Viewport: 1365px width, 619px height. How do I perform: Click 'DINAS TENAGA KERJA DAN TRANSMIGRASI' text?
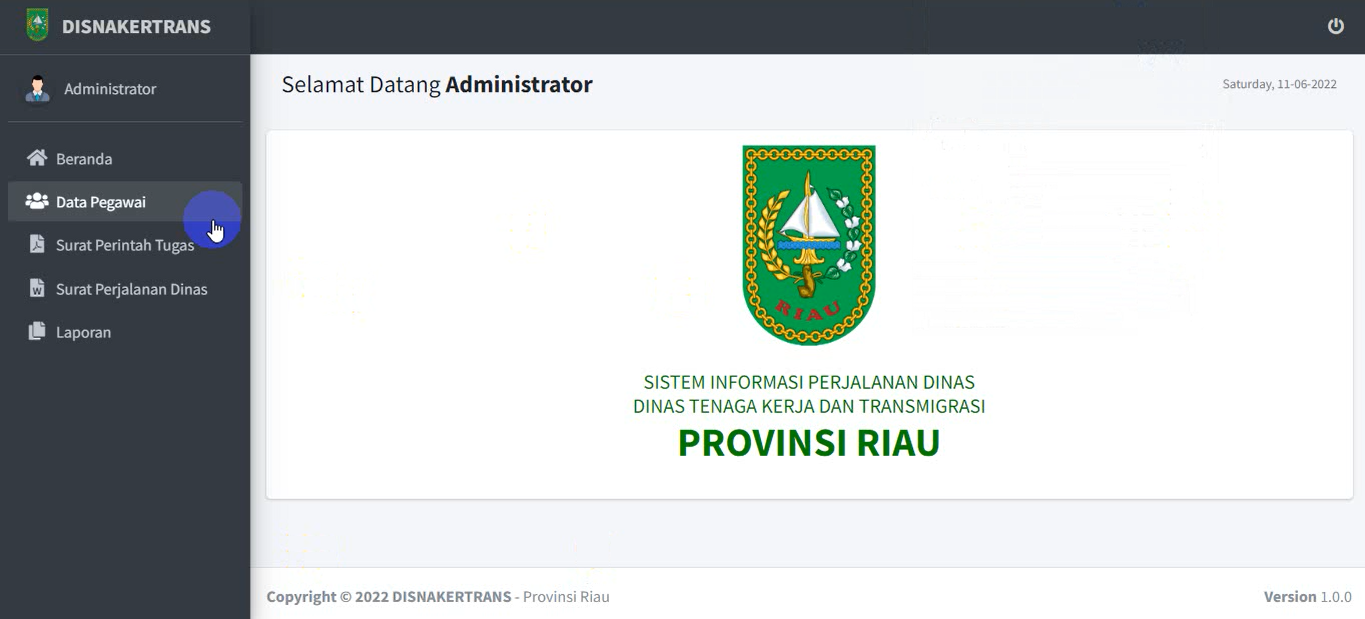pos(809,406)
